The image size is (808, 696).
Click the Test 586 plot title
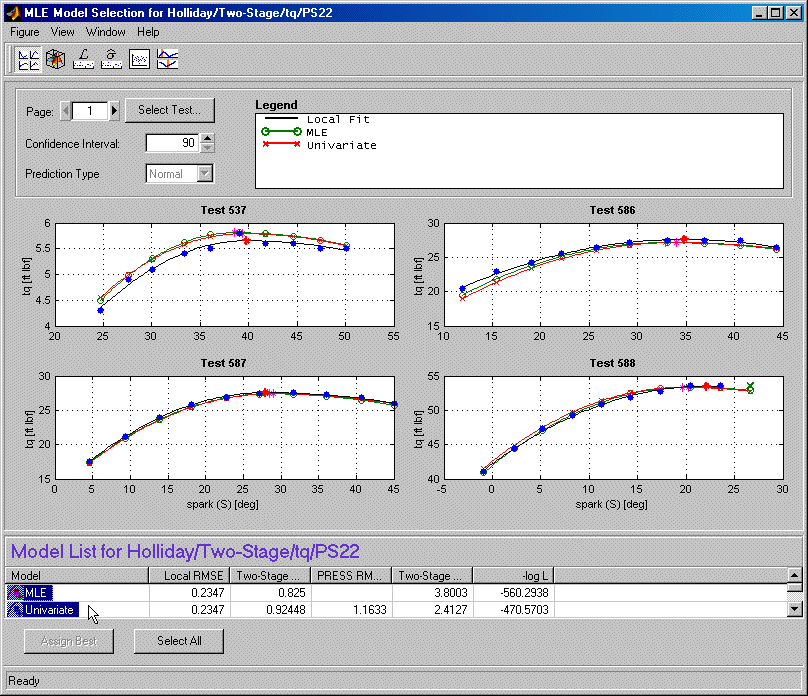point(613,210)
